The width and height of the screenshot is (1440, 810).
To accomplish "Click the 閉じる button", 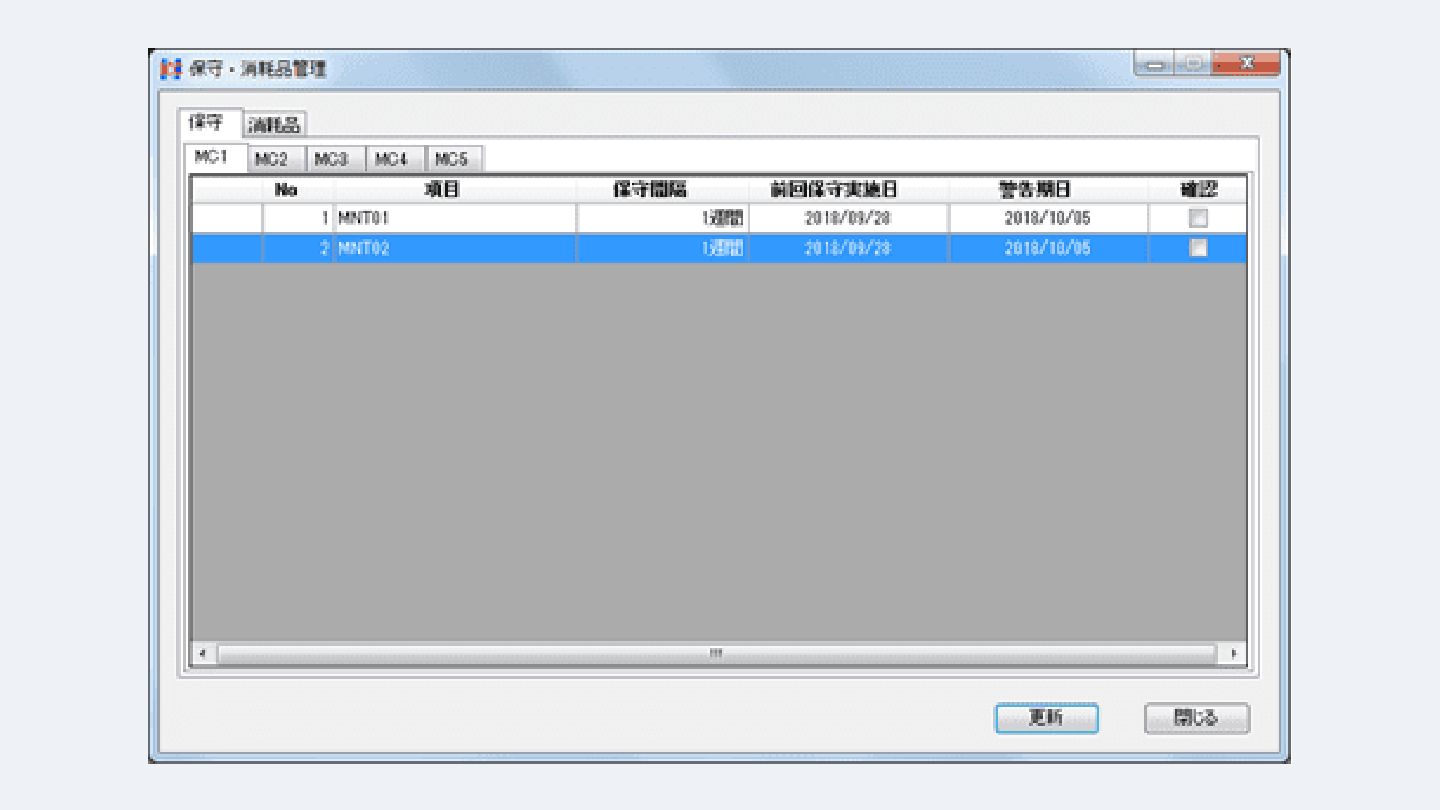I will pos(1196,718).
